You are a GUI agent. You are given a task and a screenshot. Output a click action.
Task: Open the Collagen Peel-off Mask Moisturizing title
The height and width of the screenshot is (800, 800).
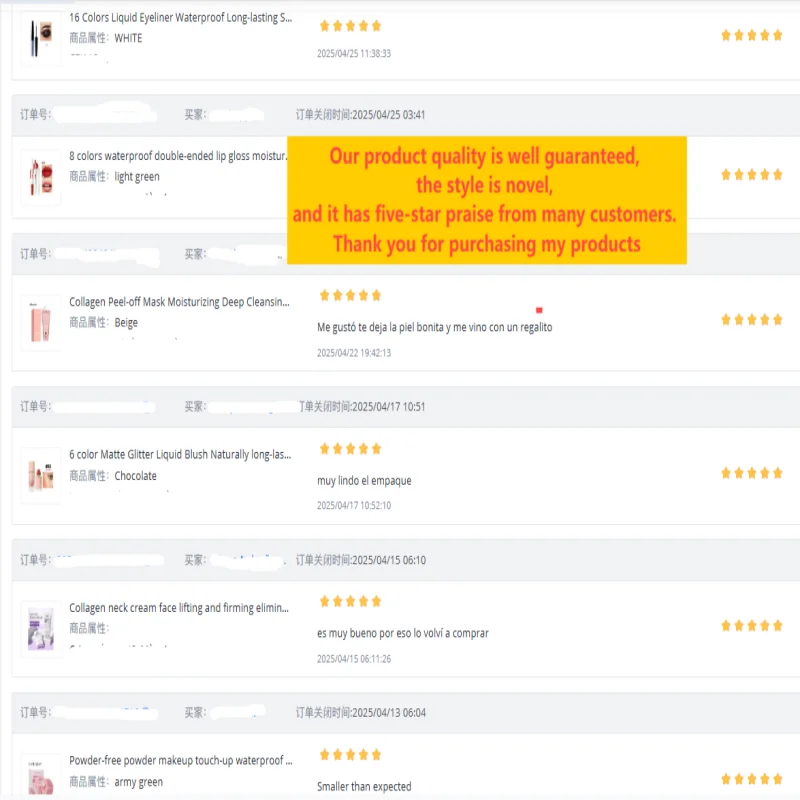(179, 302)
